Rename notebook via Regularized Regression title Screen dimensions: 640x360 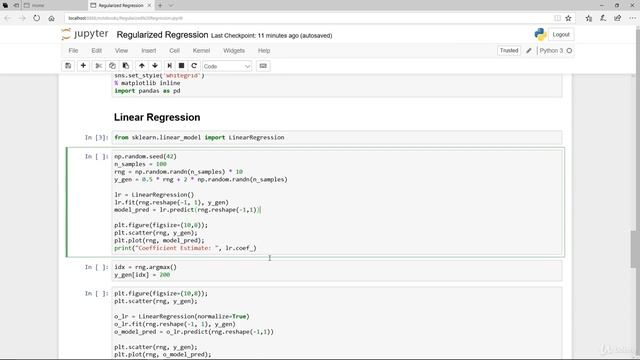(162, 35)
